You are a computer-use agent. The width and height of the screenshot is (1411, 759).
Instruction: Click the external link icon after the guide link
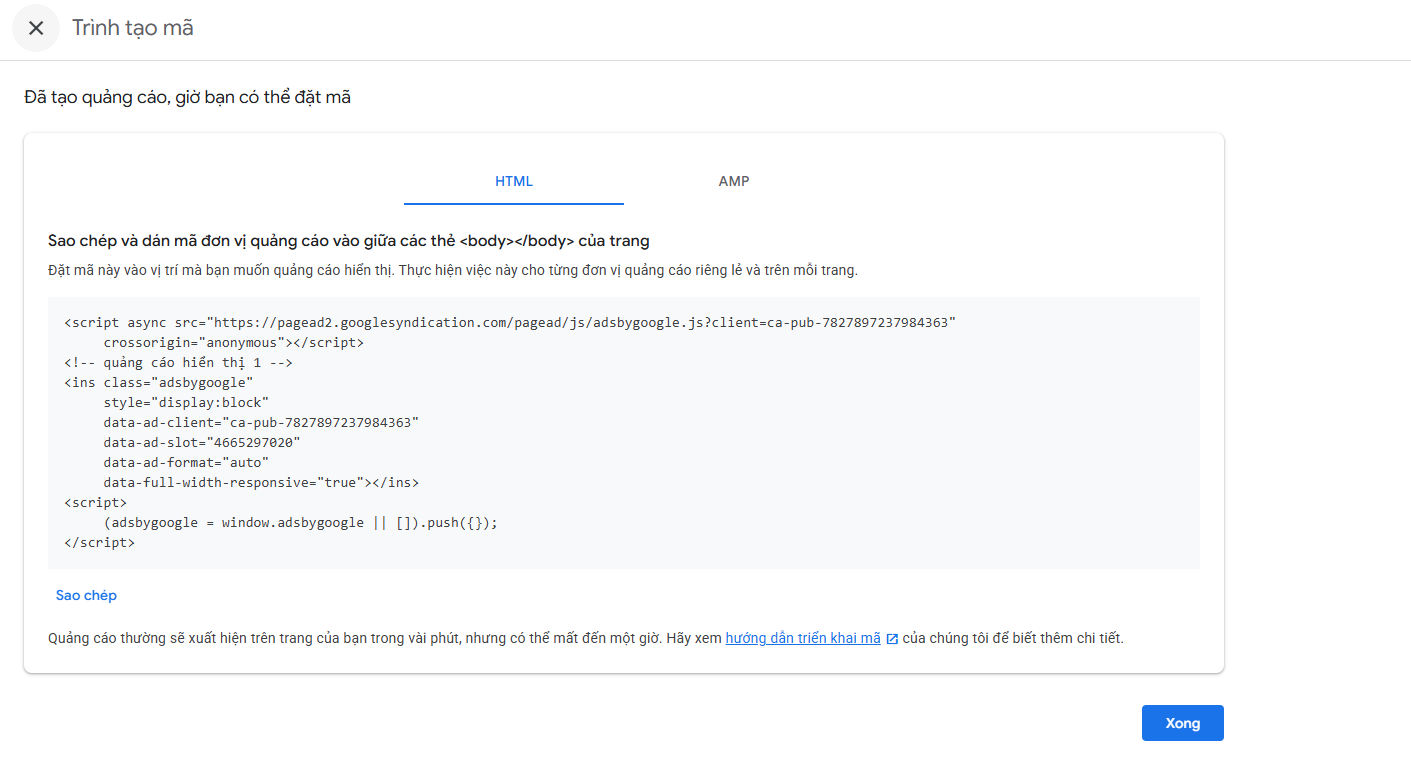892,639
